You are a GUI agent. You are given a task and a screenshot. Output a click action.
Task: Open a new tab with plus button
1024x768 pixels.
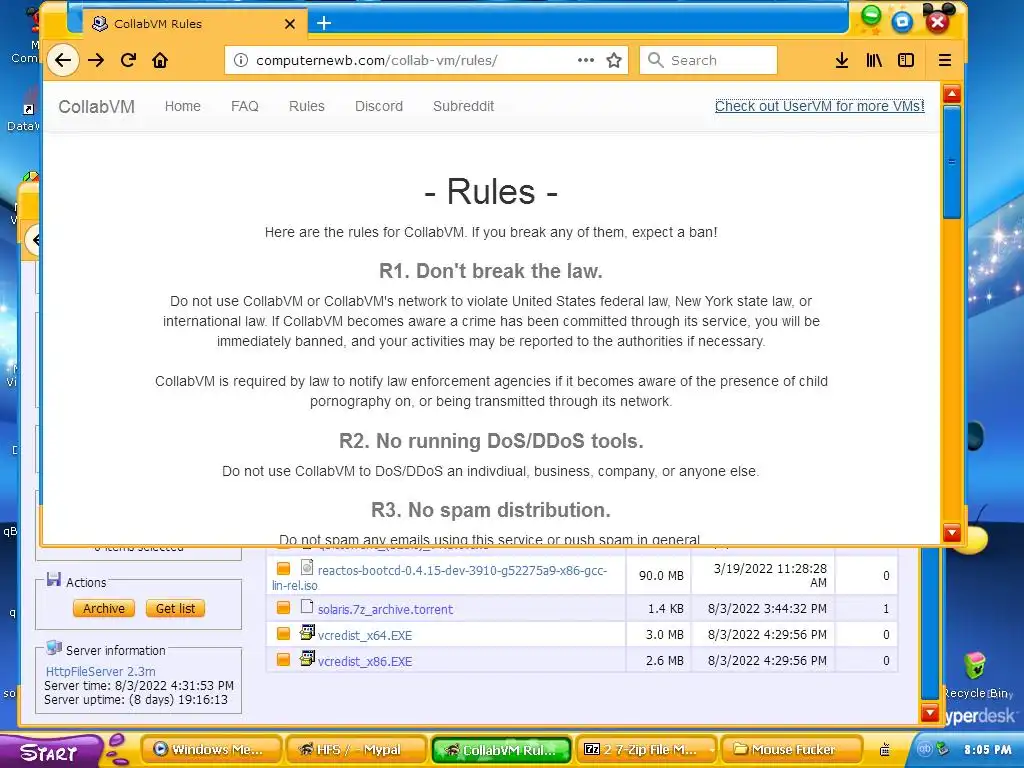pyautogui.click(x=324, y=24)
